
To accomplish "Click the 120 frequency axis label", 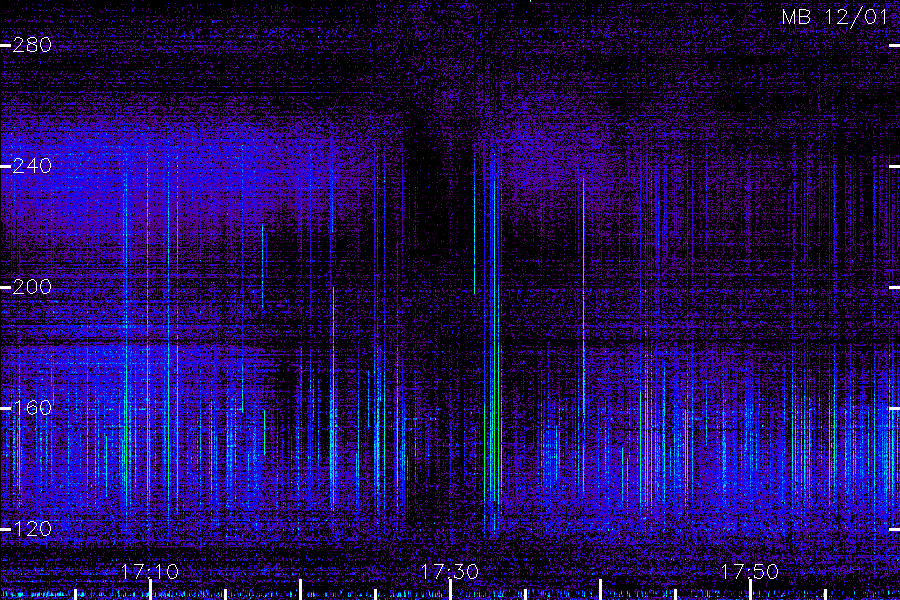I will (x=32, y=529).
